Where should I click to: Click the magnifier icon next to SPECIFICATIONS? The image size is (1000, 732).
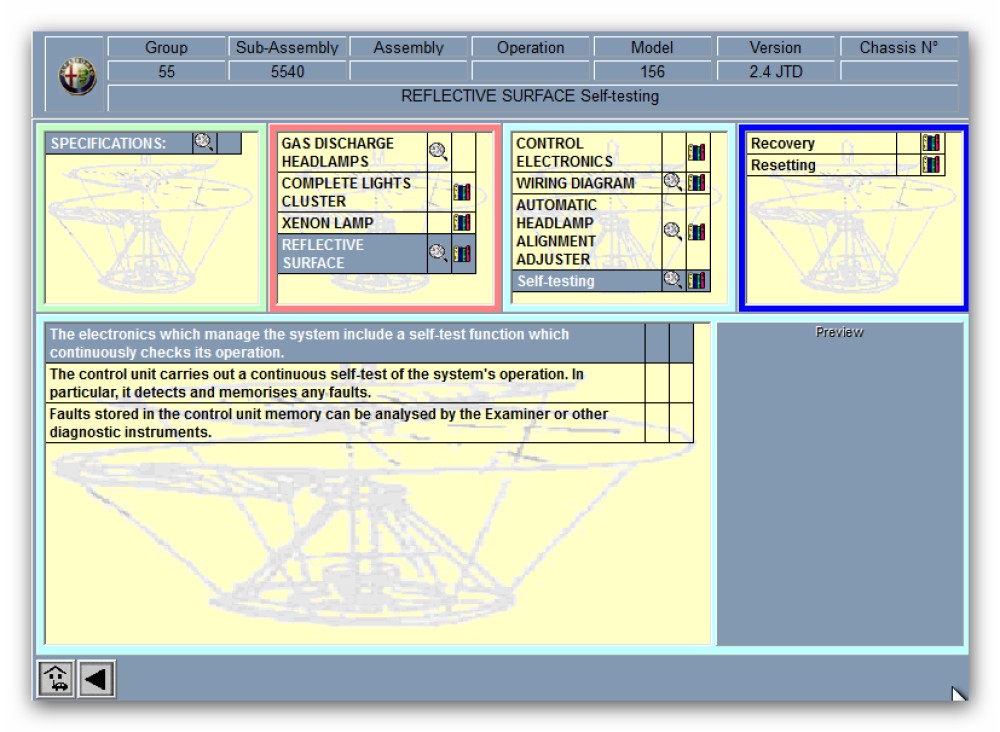tap(204, 143)
